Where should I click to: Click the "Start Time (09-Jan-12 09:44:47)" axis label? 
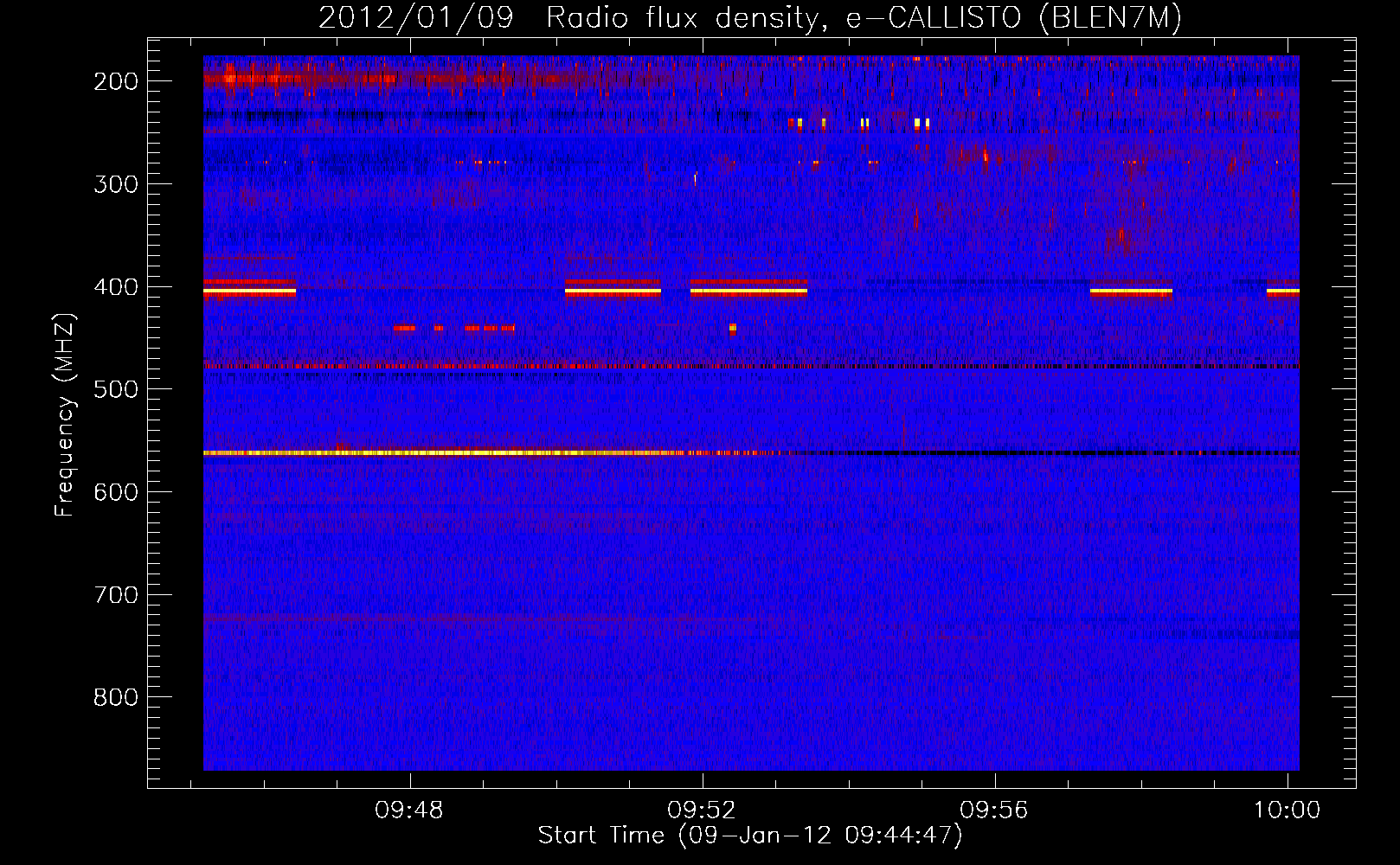[x=750, y=836]
